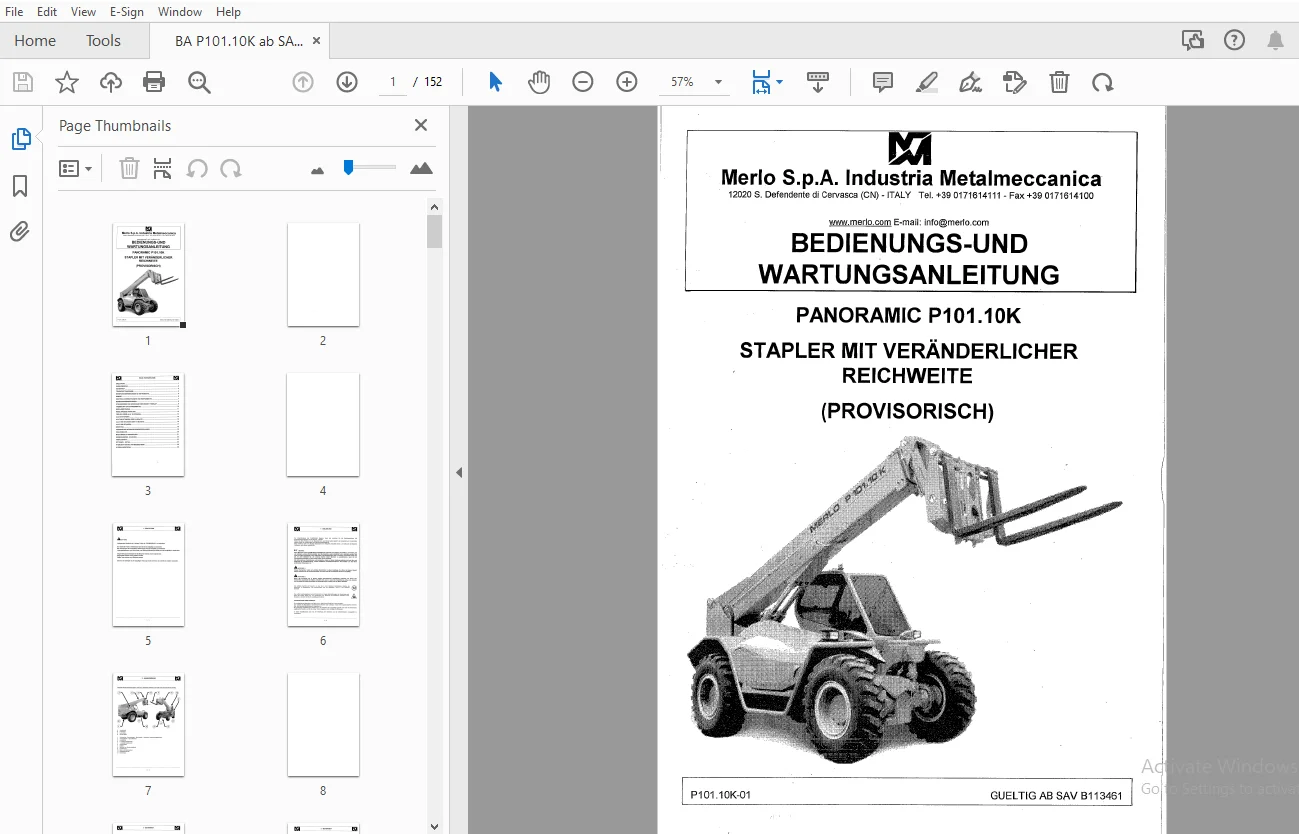Rotate the thumbnail clockwise
This screenshot has width=1299, height=834.
coord(231,168)
